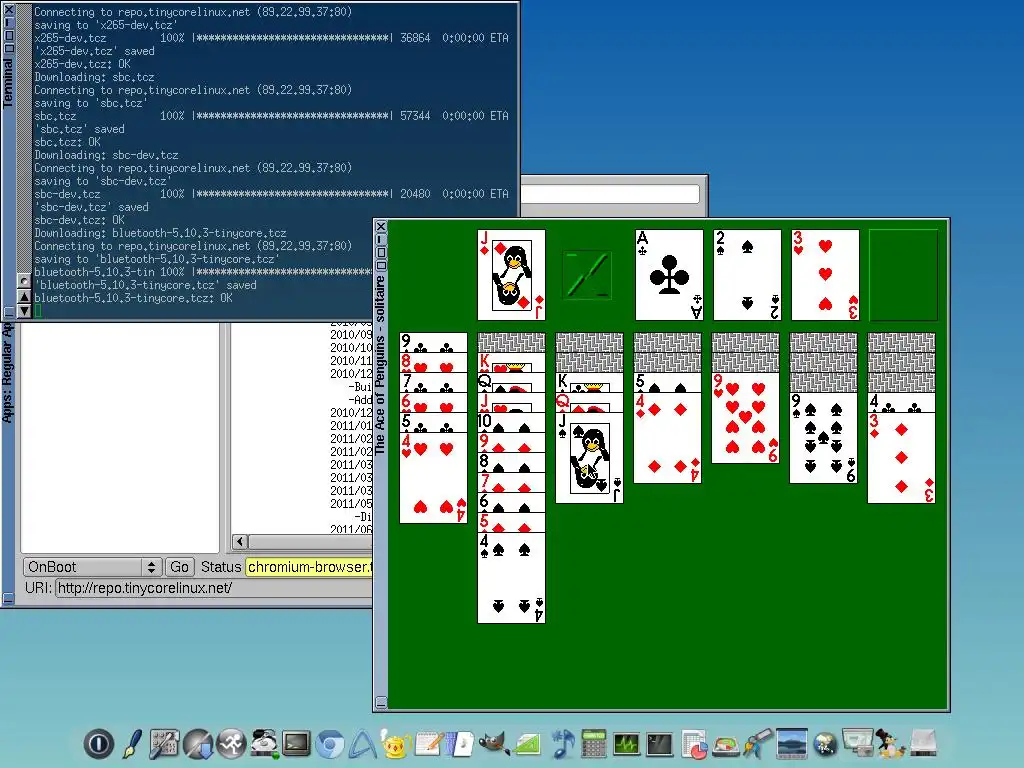This screenshot has width=1024, height=768.
Task: Select the 5 of spades above 4 of diamonds
Action: click(x=667, y=382)
